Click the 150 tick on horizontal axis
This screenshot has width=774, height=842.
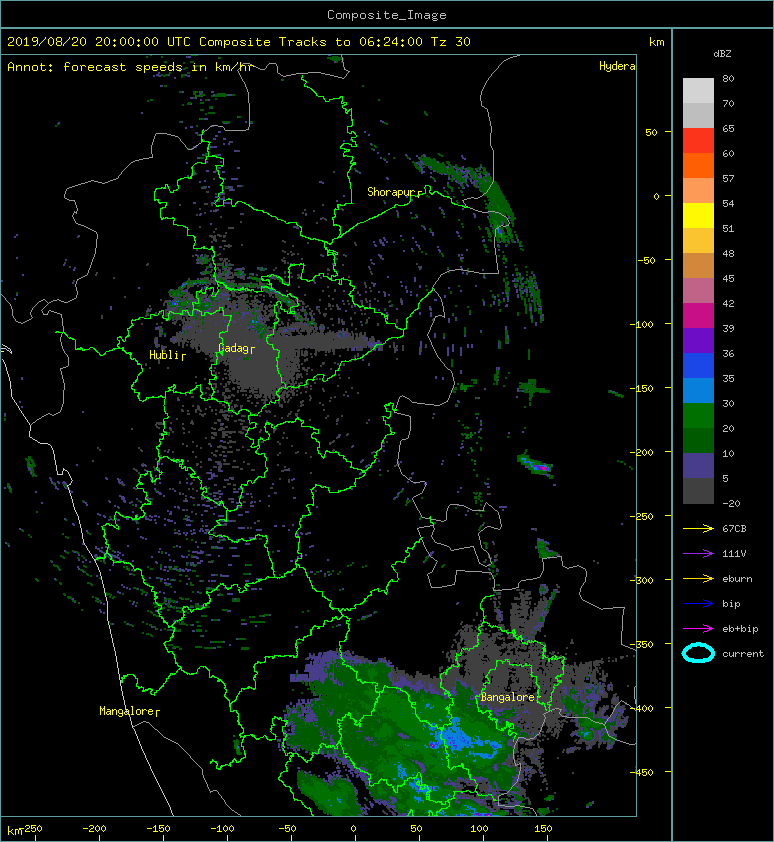(x=543, y=829)
